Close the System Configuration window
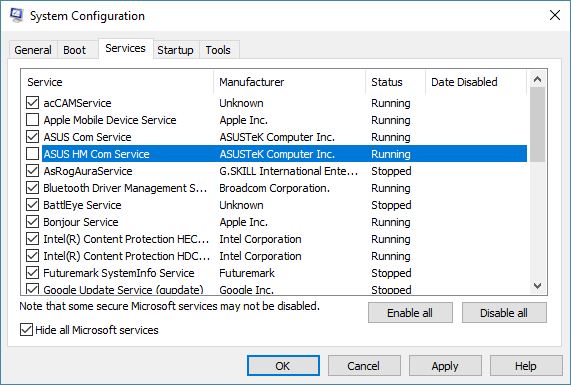Image resolution: width=571 pixels, height=385 pixels. click(x=555, y=15)
